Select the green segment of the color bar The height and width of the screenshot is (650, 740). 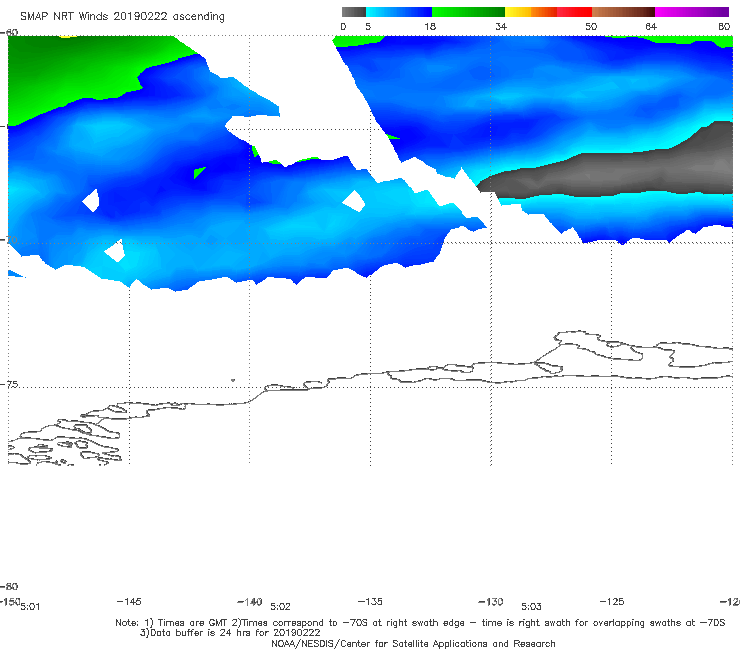tap(468, 12)
